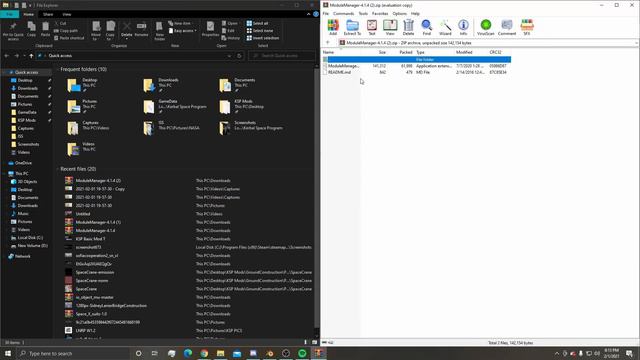Click New folder in Explorer ribbon
This screenshot has height=360, width=640.
tap(159, 31)
